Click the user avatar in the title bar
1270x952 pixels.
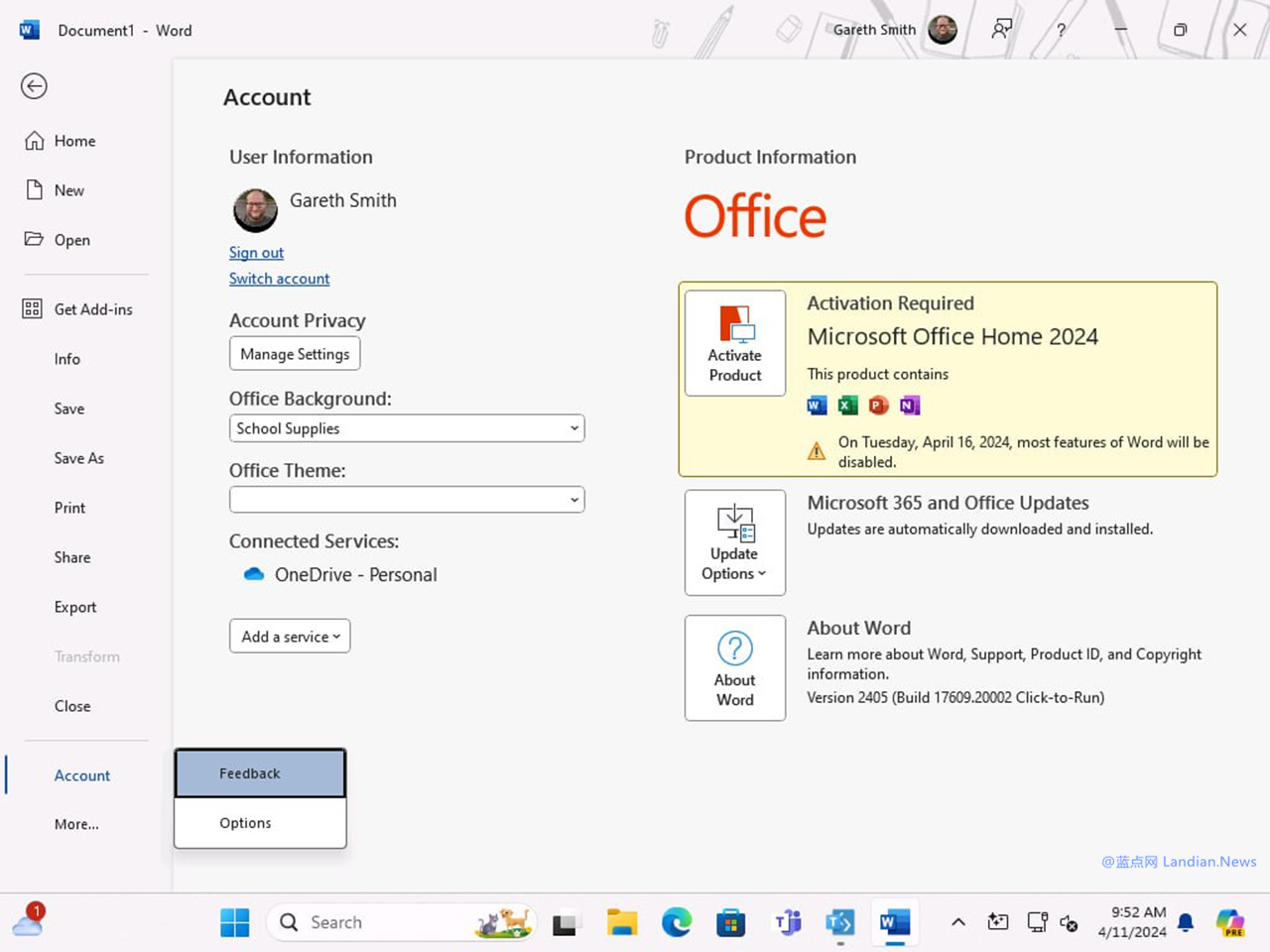pos(943,30)
